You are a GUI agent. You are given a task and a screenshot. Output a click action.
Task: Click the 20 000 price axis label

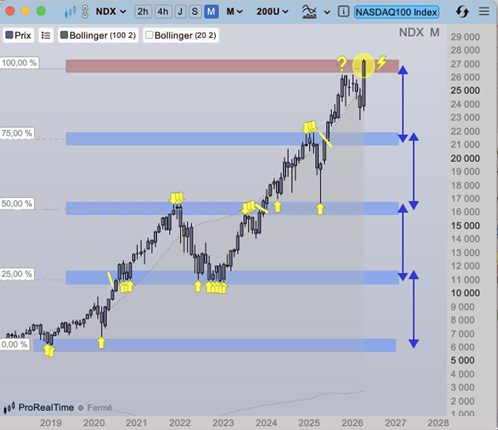click(465, 158)
